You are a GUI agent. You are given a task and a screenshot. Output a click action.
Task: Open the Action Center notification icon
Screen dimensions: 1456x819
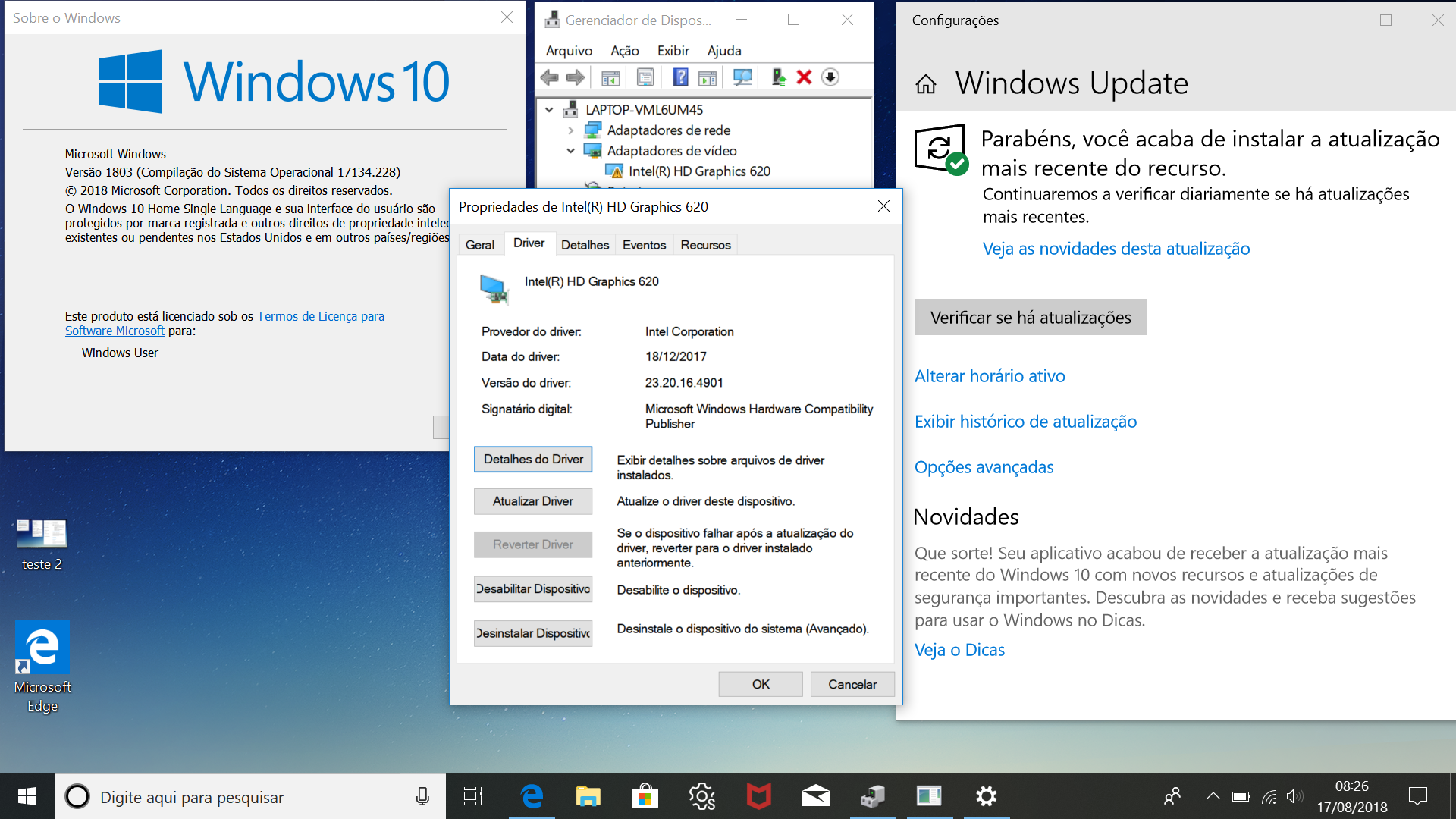1417,796
